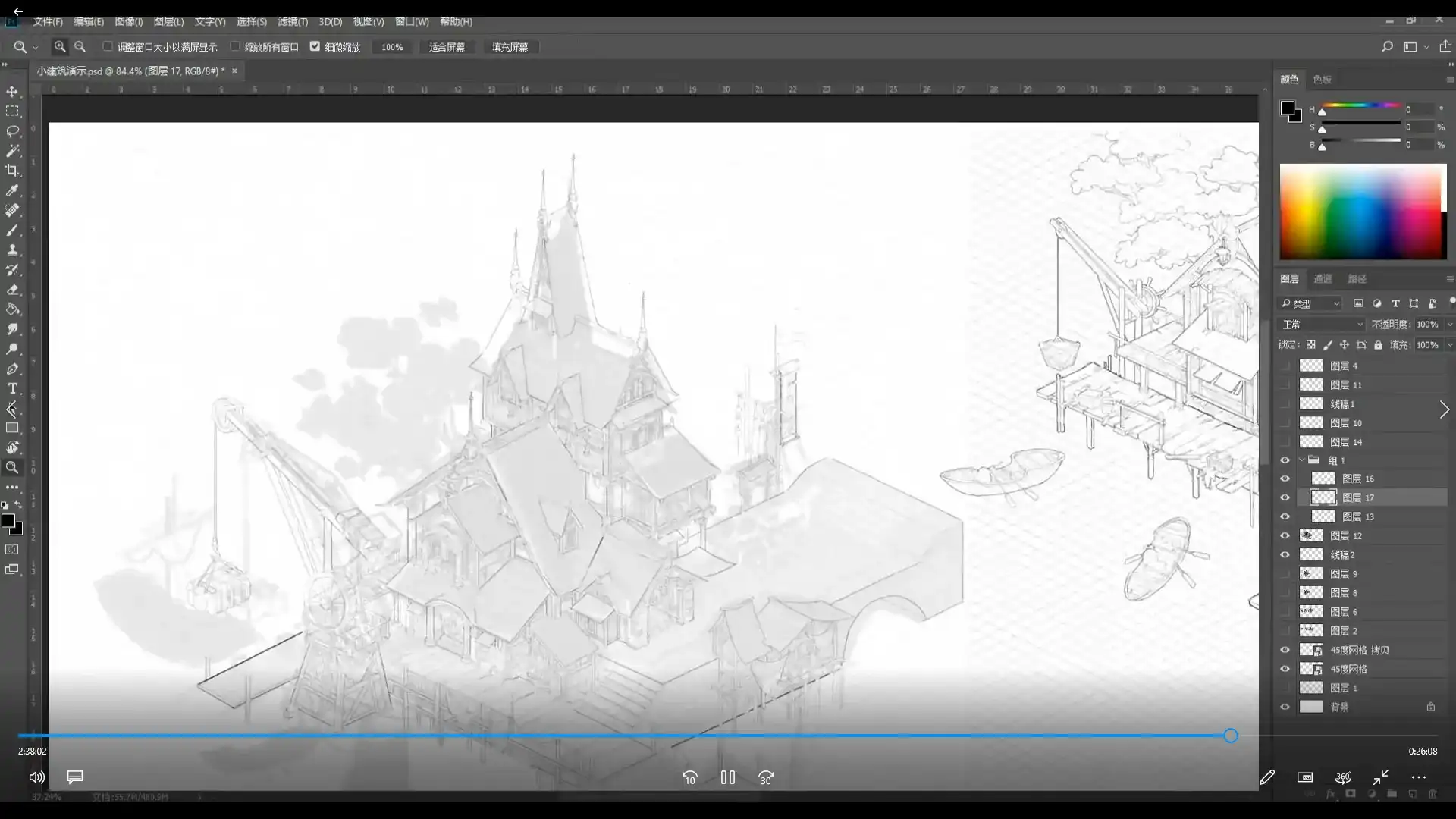
Task: Select the Eyedropper tool
Action: click(x=12, y=190)
